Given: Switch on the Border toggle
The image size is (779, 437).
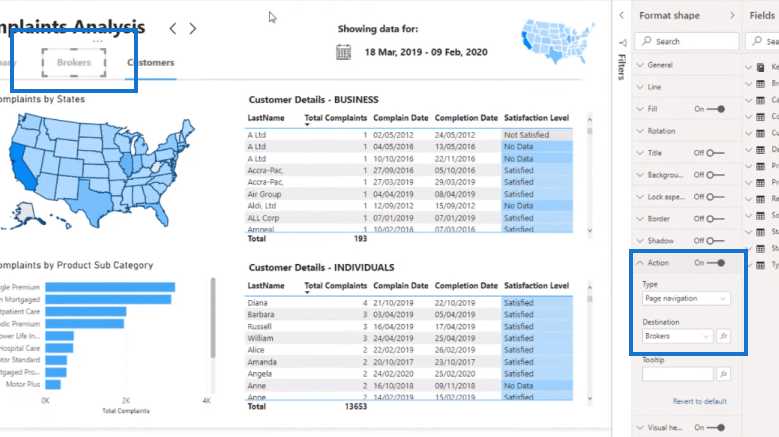Looking at the screenshot, I should pos(716,219).
